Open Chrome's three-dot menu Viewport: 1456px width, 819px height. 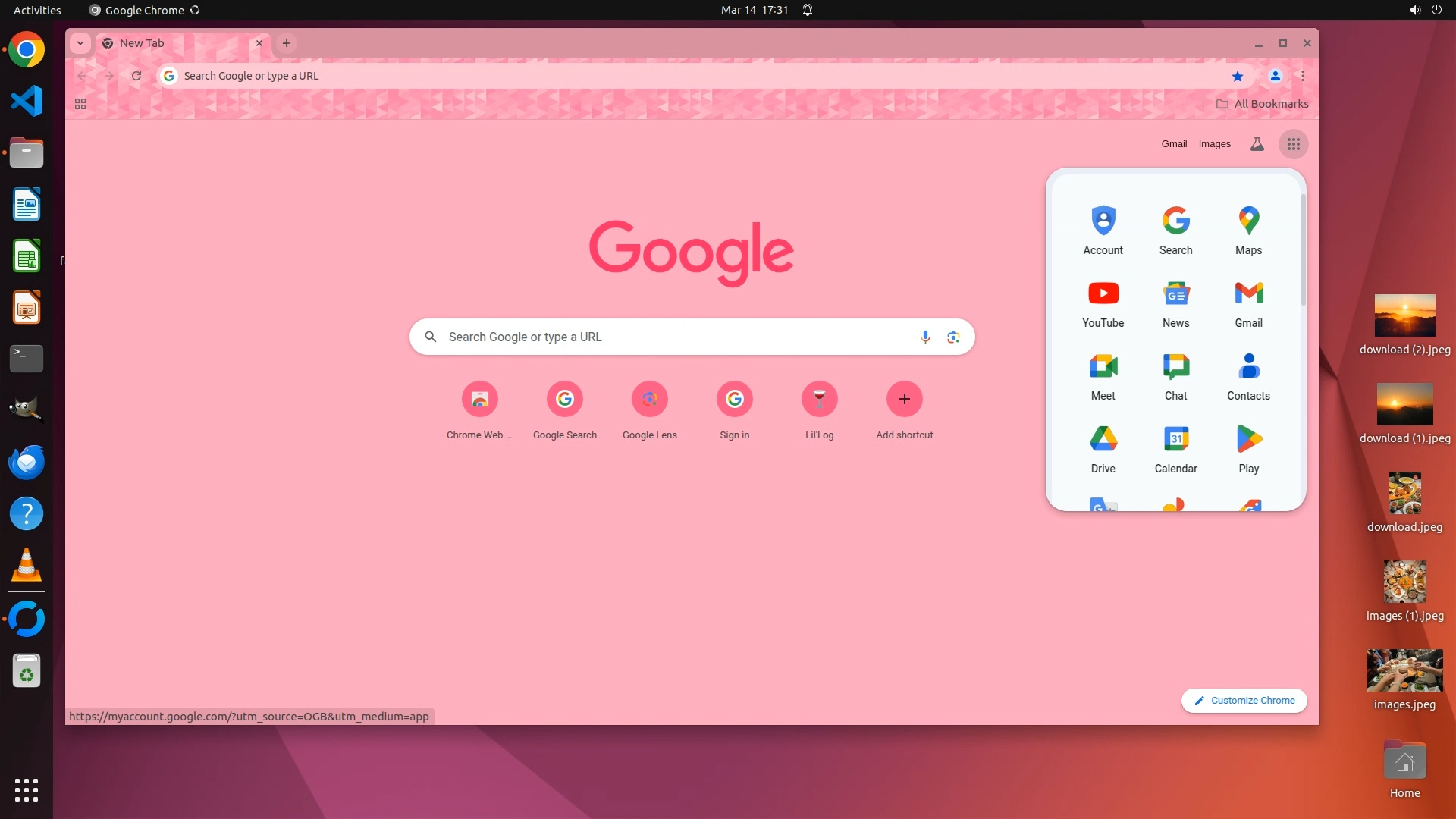[x=1303, y=76]
